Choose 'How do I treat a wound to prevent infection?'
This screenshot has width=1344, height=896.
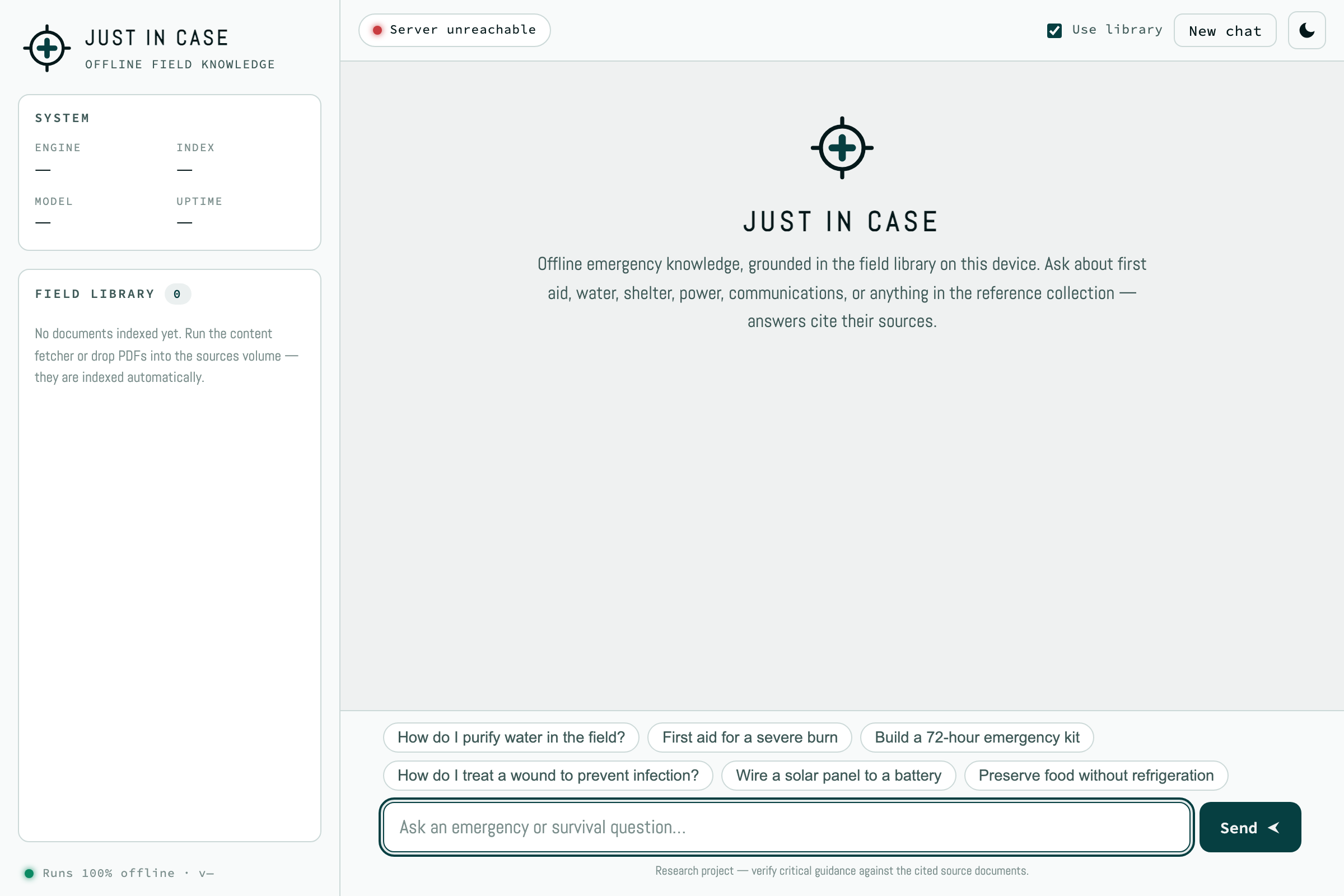[548, 775]
